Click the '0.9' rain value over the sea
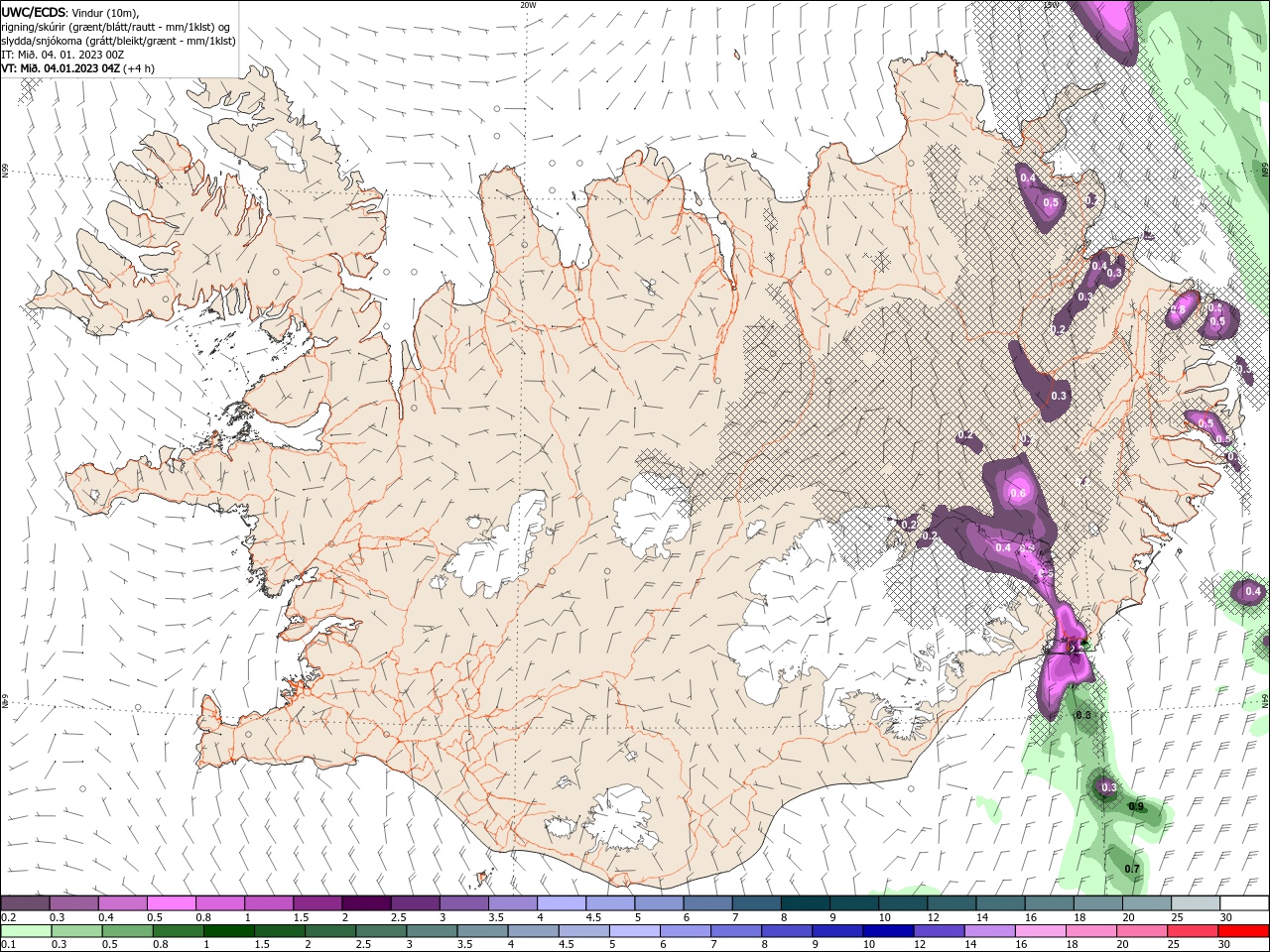The width and height of the screenshot is (1270, 952). (x=1136, y=806)
